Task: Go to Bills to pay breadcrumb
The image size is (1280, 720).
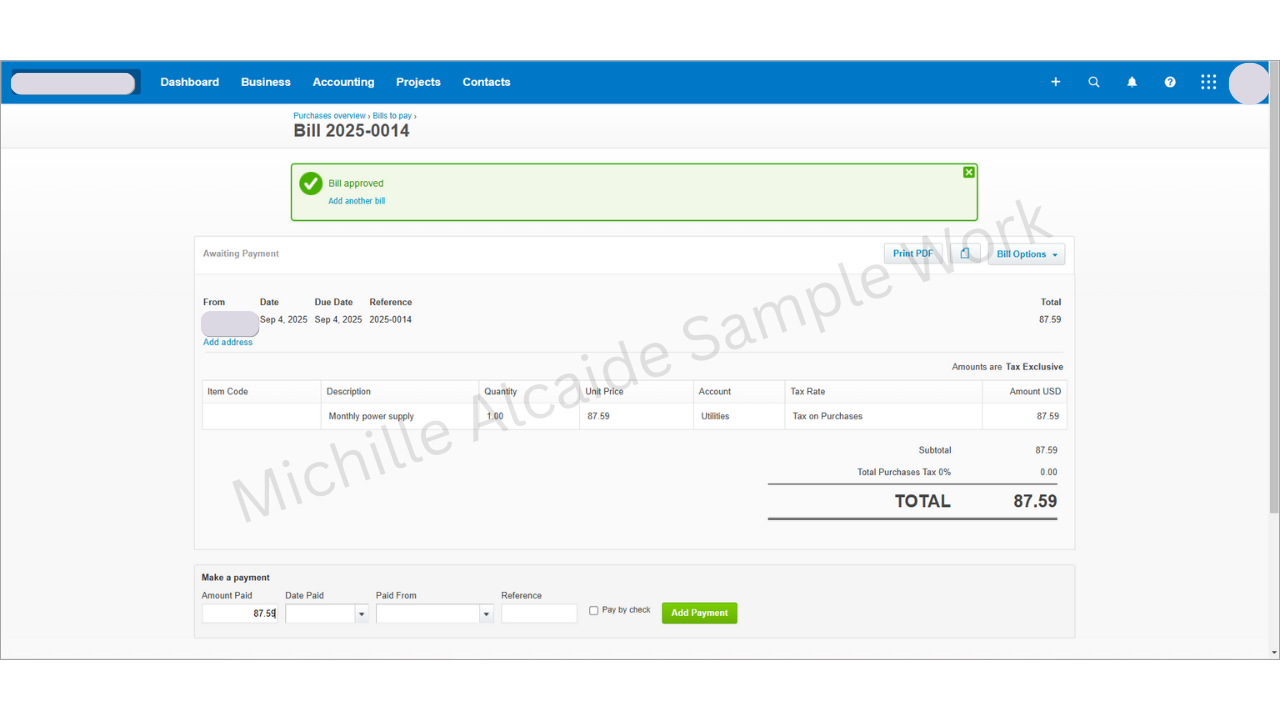Action: coord(392,116)
